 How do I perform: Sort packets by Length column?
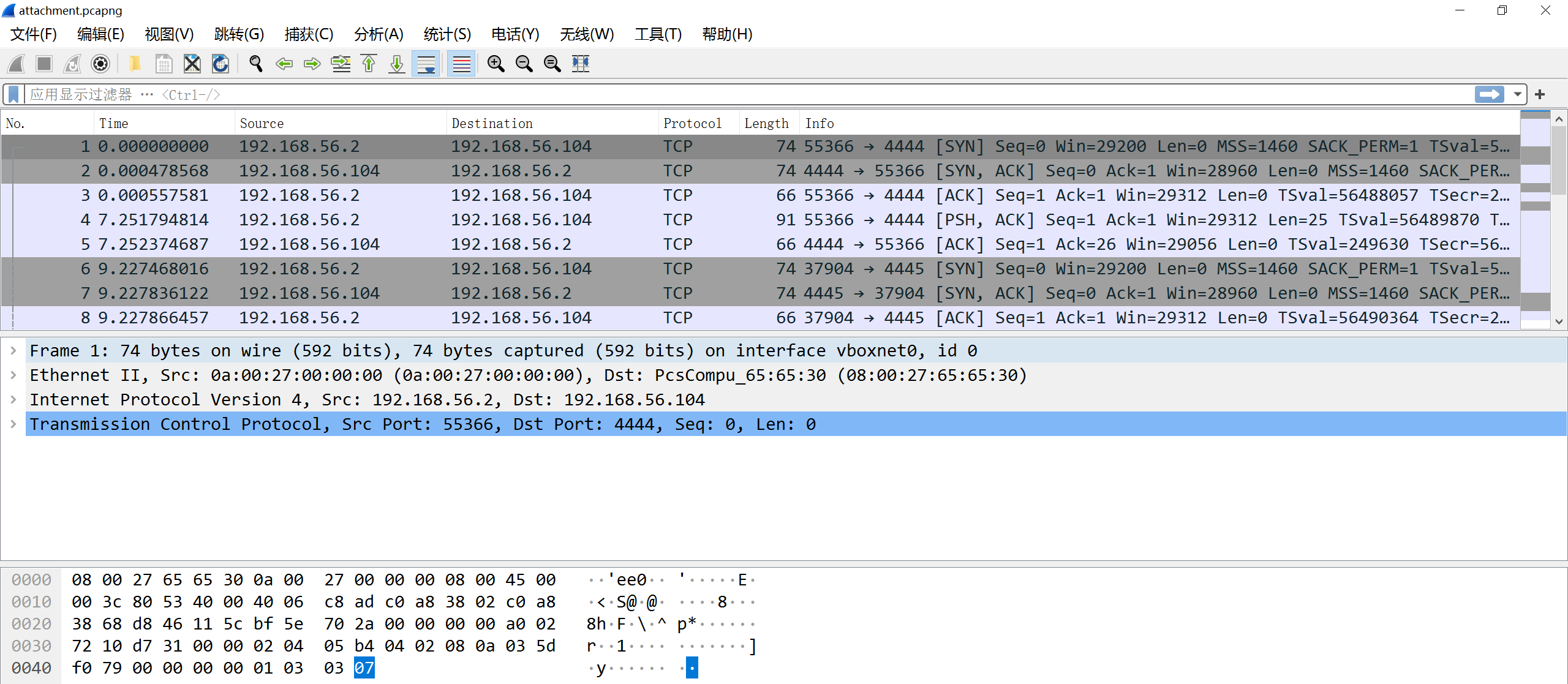[x=769, y=123]
